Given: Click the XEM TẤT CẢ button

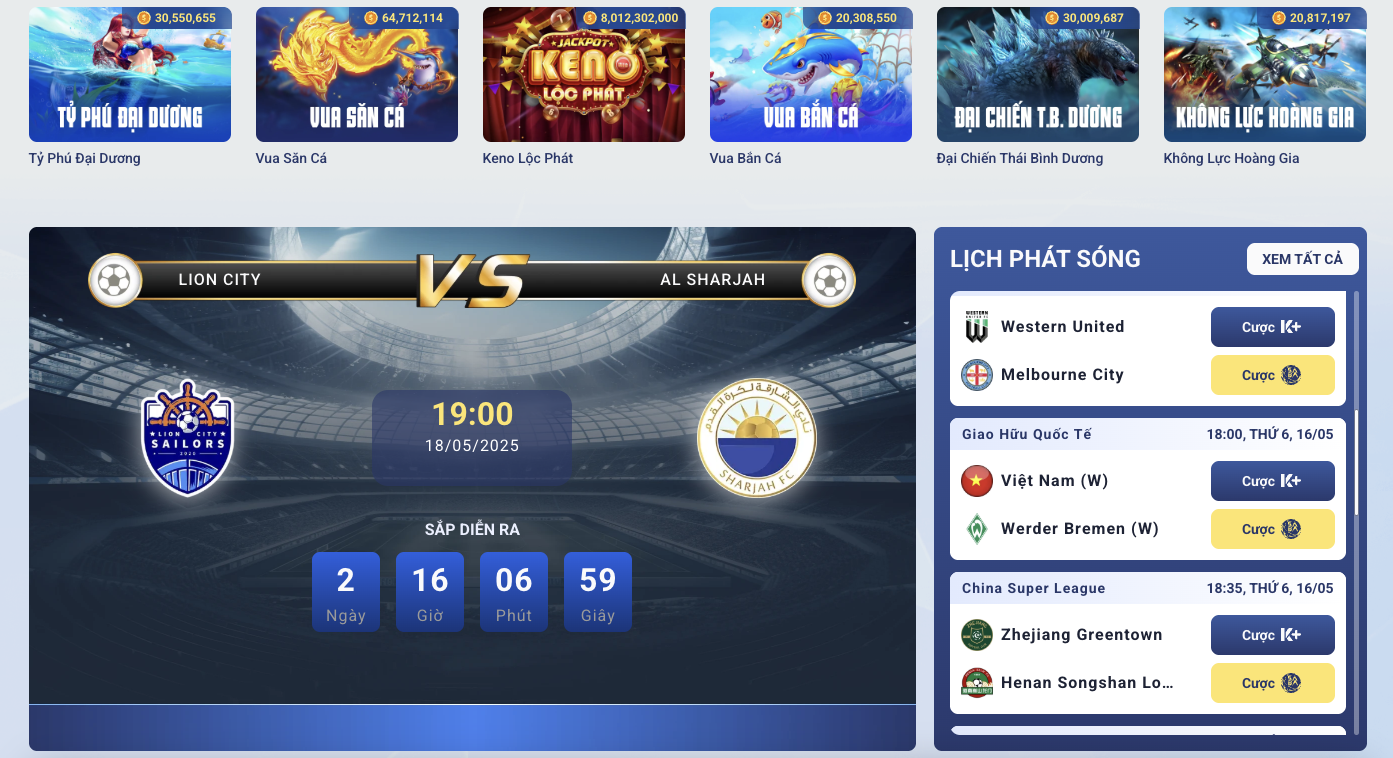Looking at the screenshot, I should pos(1302,259).
